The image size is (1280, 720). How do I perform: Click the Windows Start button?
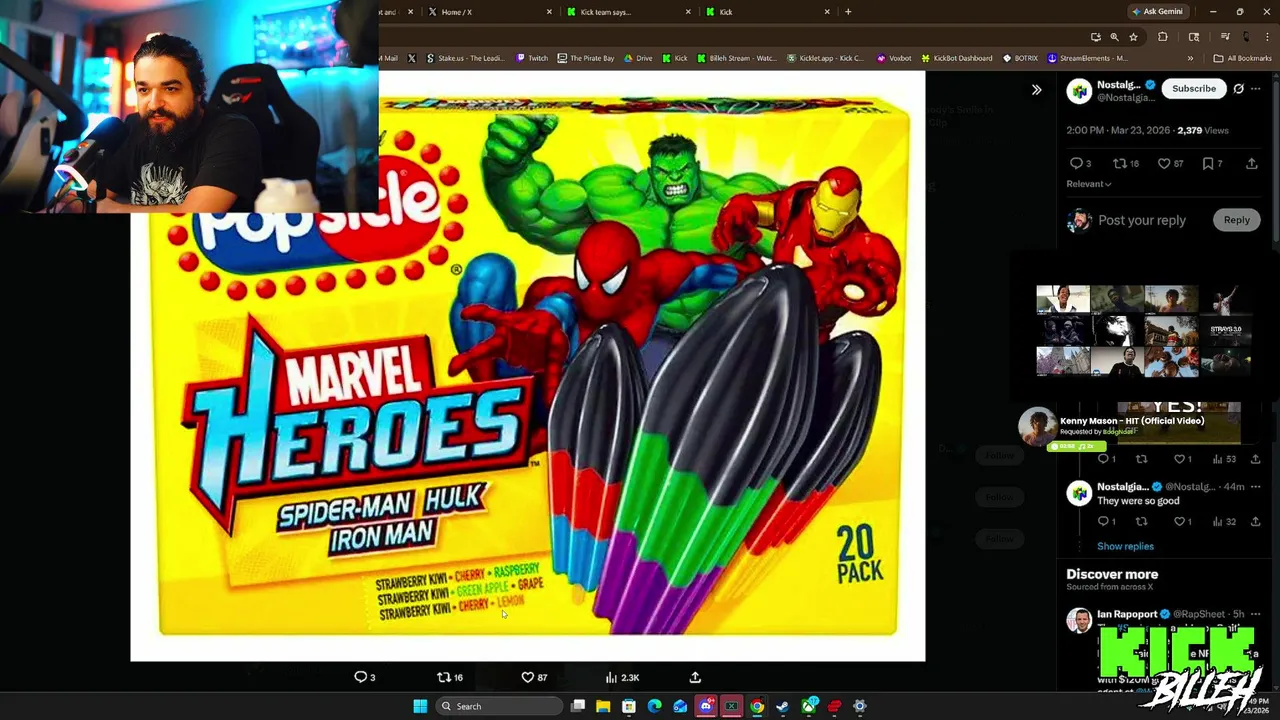pos(420,706)
